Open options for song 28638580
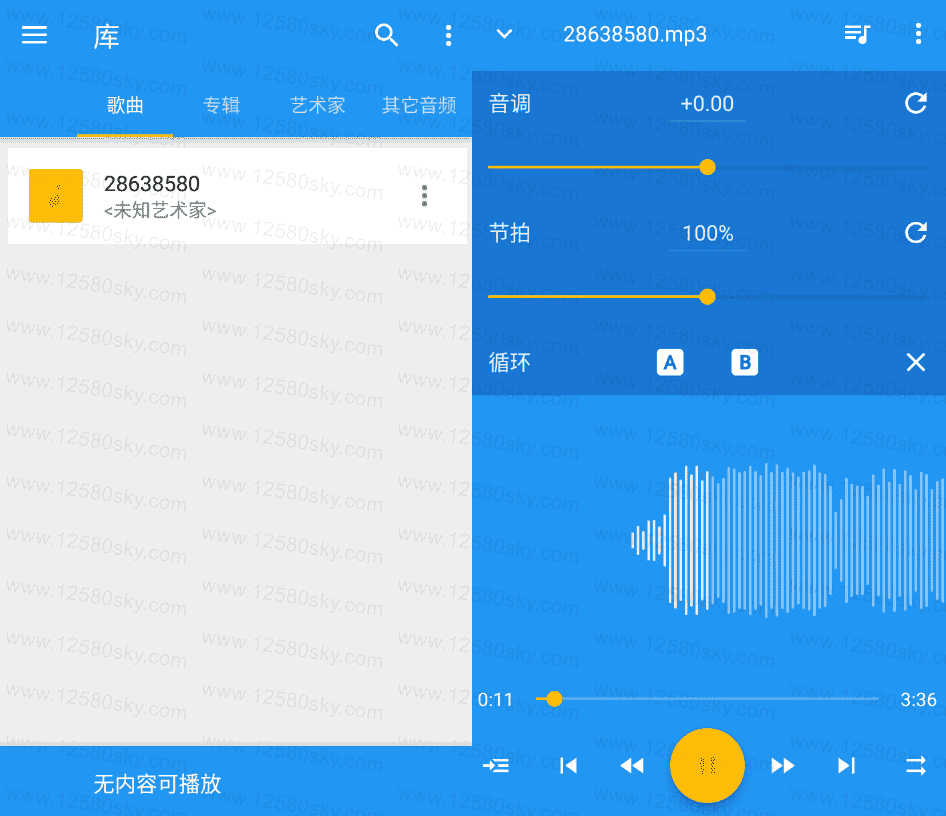The height and width of the screenshot is (816, 946). point(424,195)
